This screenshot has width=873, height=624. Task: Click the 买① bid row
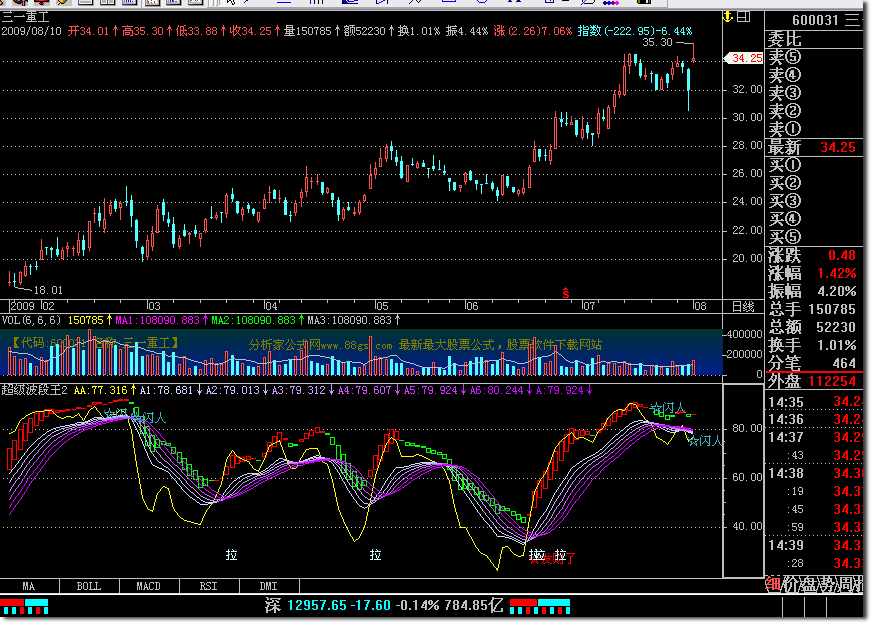click(814, 165)
